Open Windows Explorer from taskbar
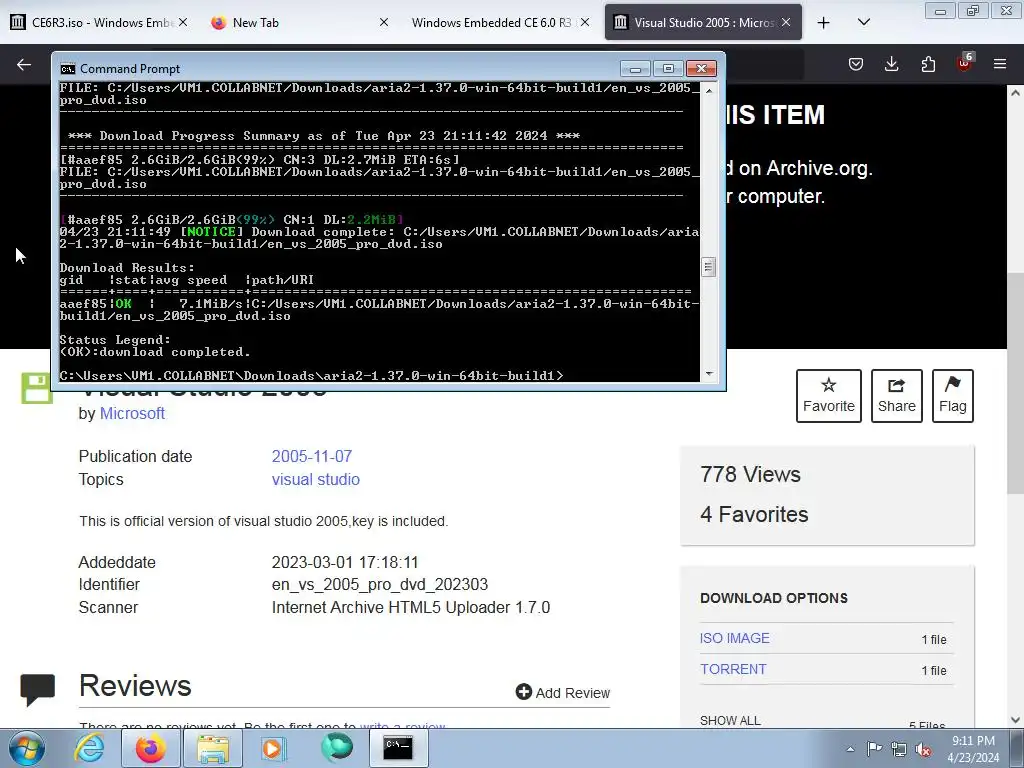Screen dimensions: 1024x768 [x=213, y=748]
